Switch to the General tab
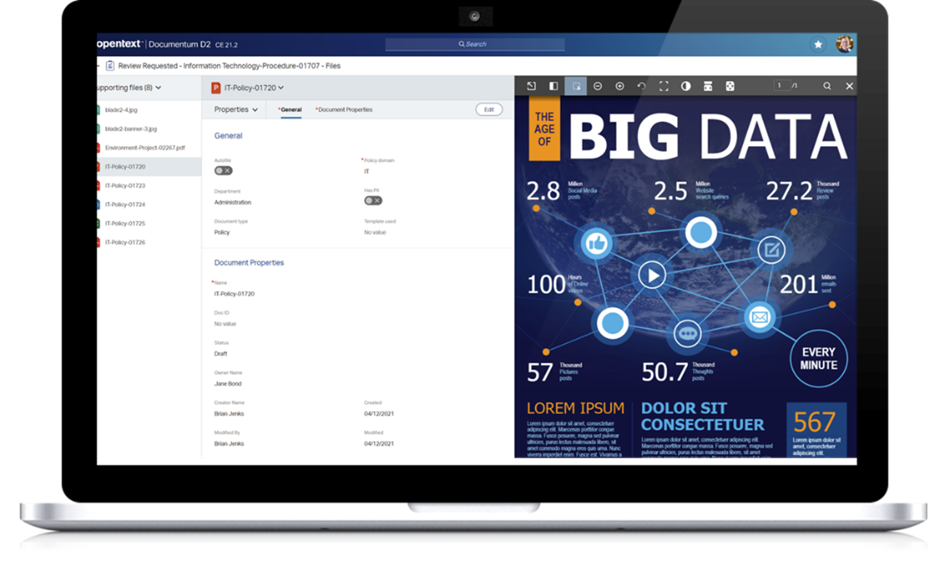Viewport: 950px width, 561px height. click(290, 109)
